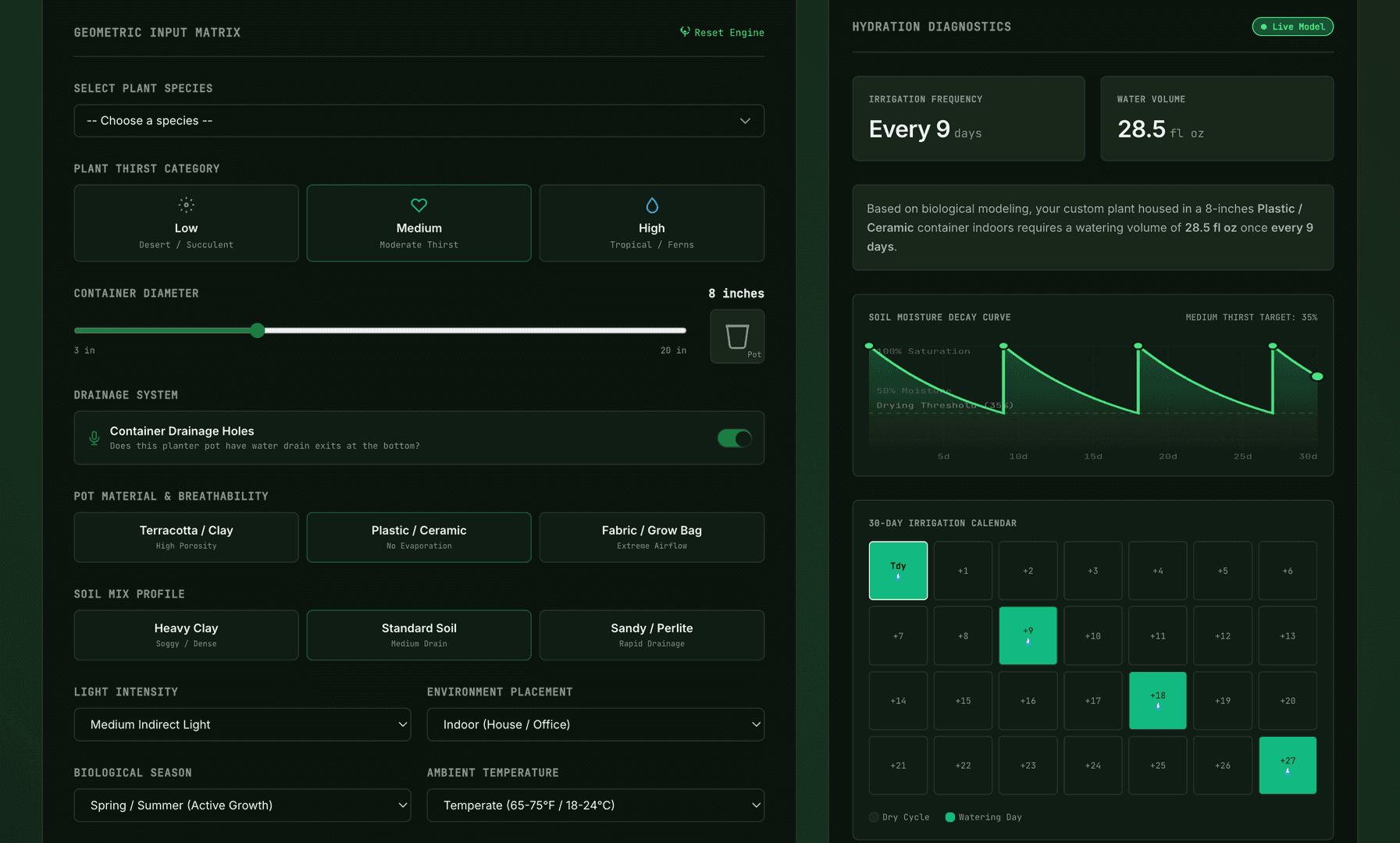Screen dimensions: 1400x843
Task: Click the '28.5' water volume value
Action: pyautogui.click(x=1142, y=129)
